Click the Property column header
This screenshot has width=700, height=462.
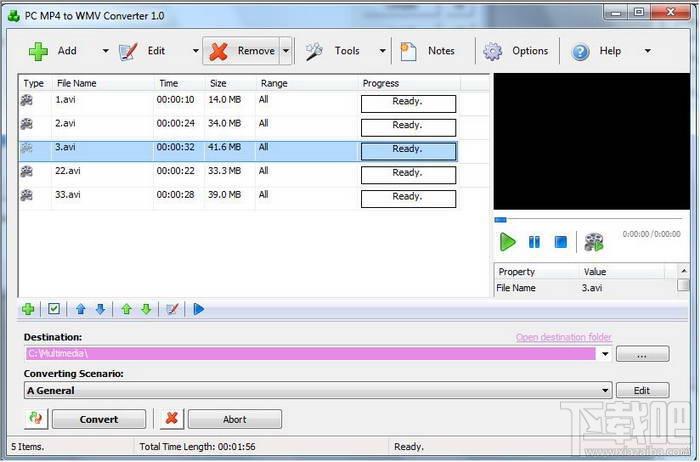pos(537,271)
